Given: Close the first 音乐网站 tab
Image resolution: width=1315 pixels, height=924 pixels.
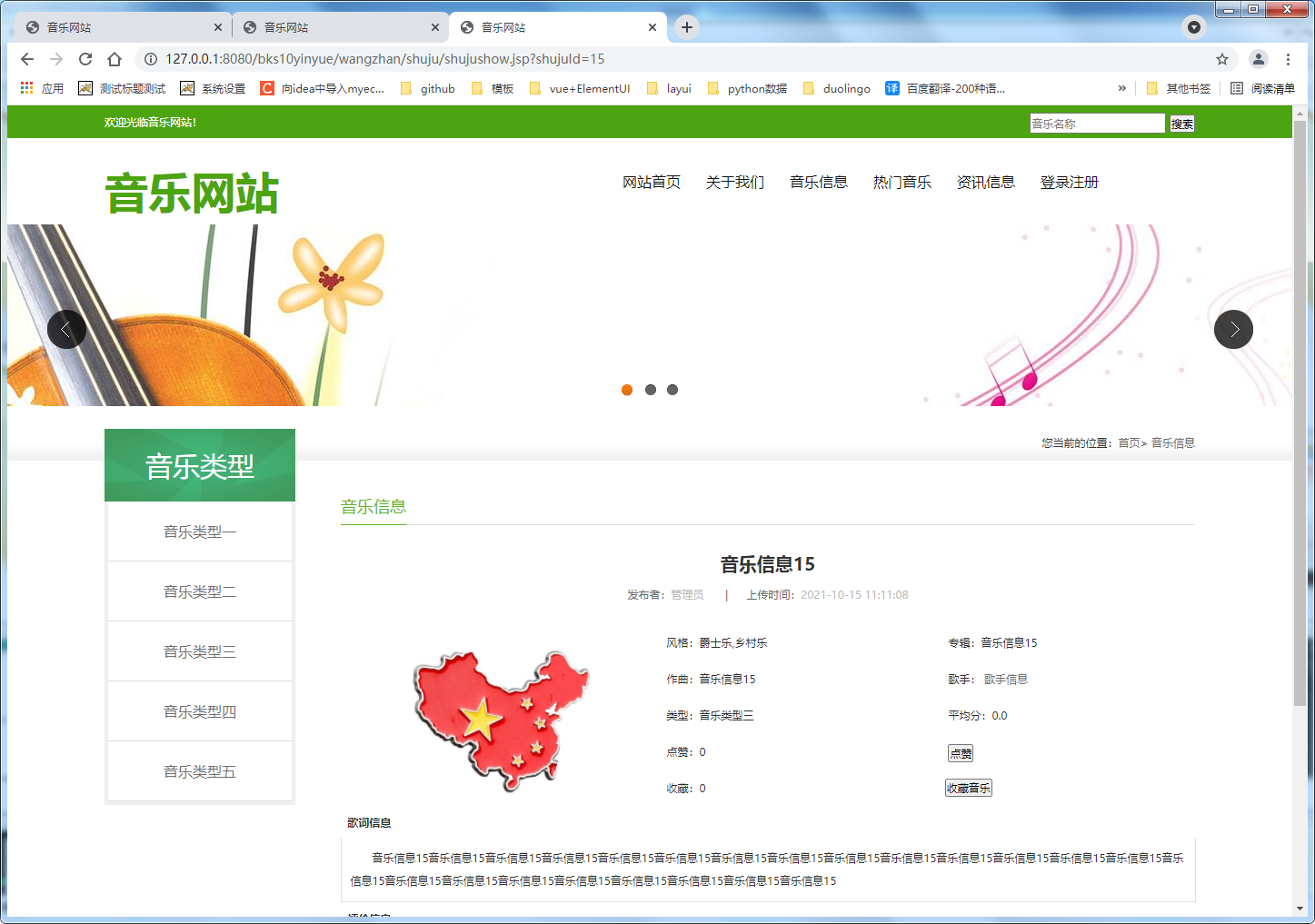Looking at the screenshot, I should 218,27.
